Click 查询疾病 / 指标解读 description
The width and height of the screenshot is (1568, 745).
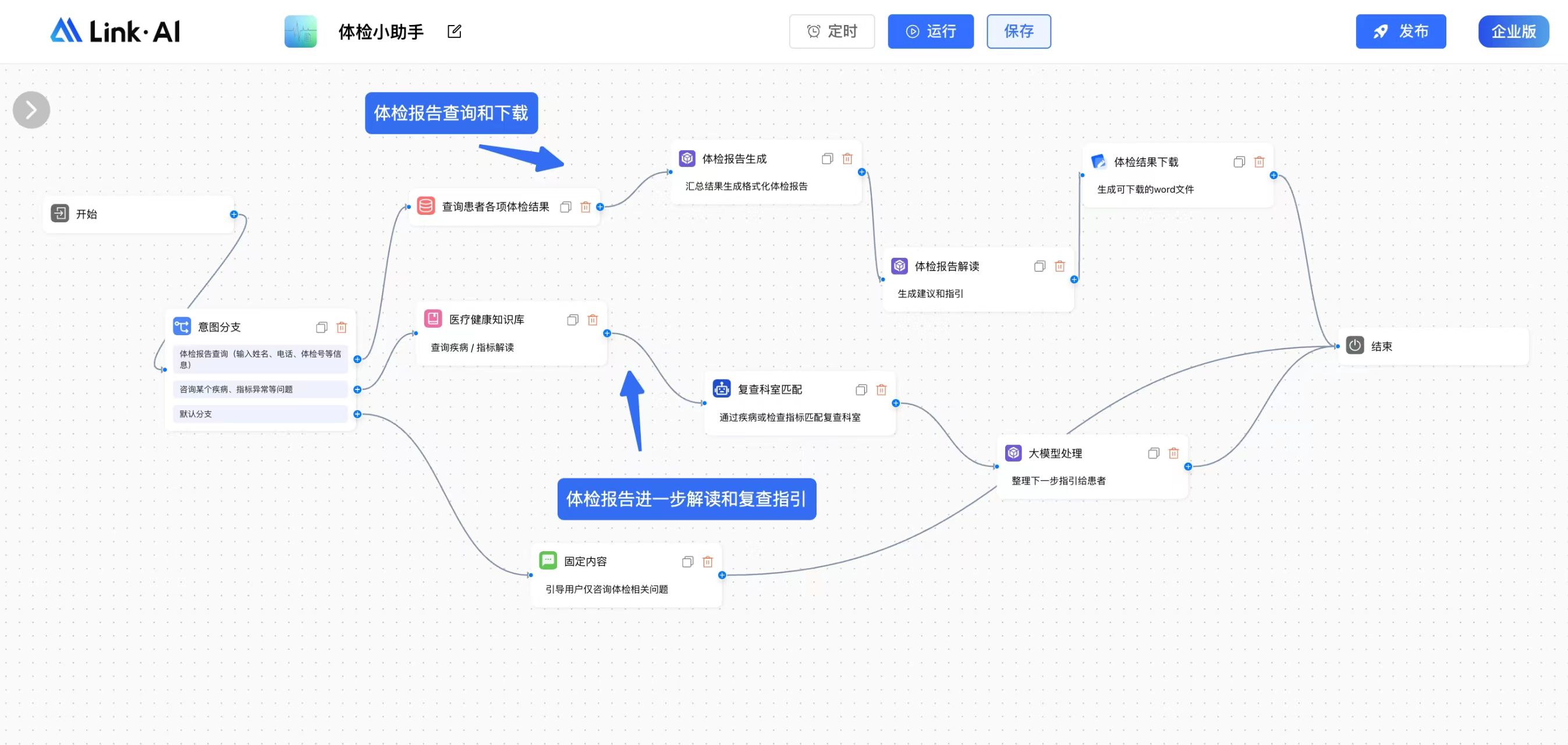473,347
